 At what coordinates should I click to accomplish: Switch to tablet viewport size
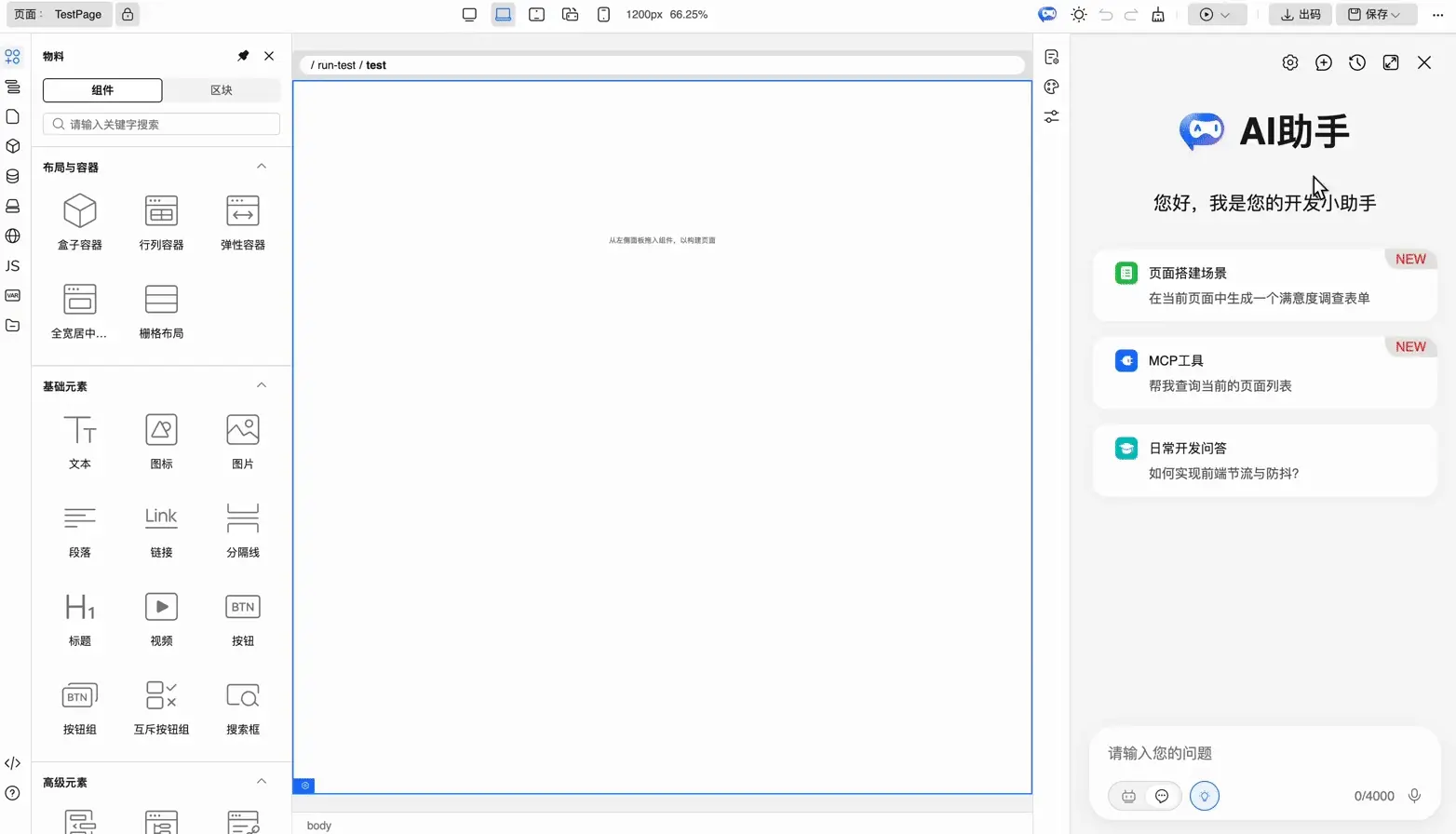pyautogui.click(x=537, y=14)
